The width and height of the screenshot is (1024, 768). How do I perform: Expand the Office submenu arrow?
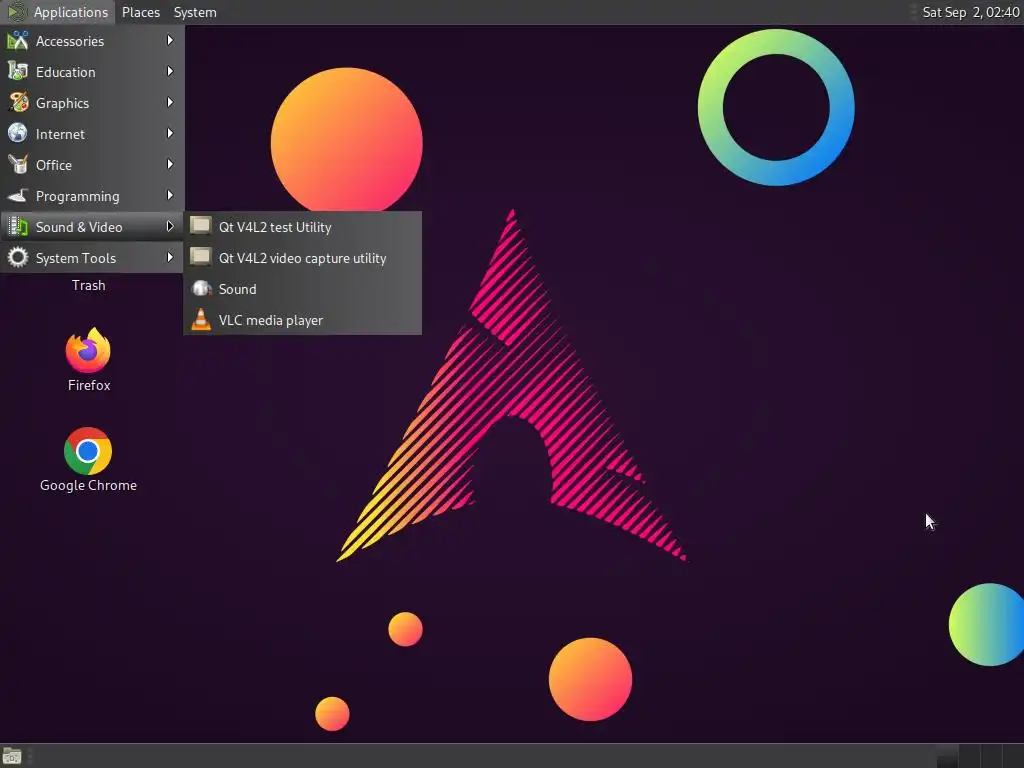pyautogui.click(x=170, y=165)
